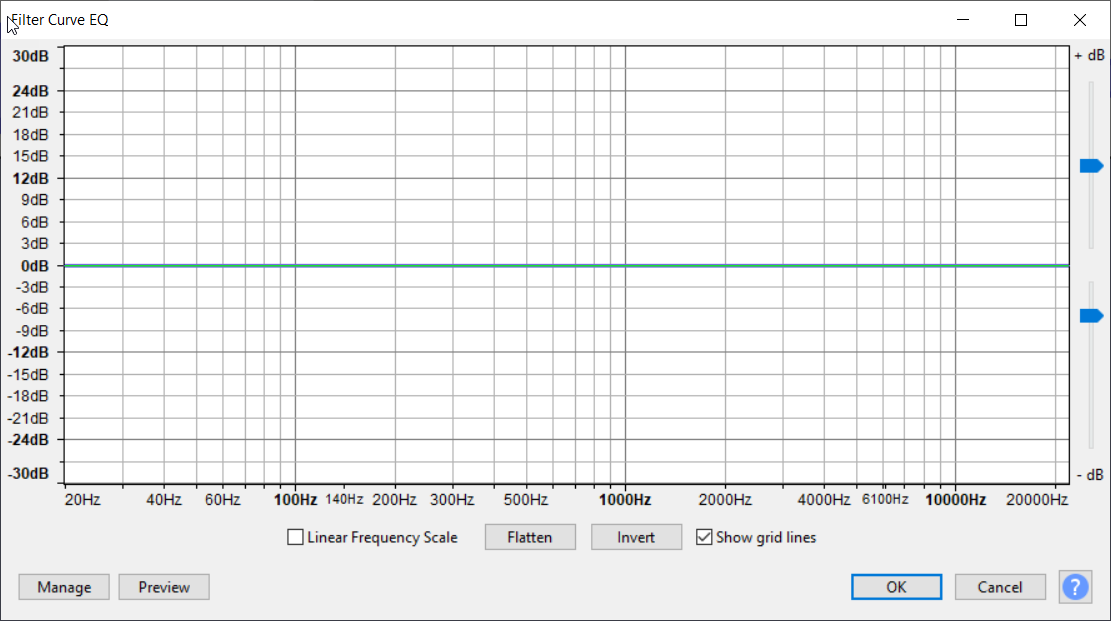Image resolution: width=1111 pixels, height=621 pixels.
Task: Click the 4000Hz label on frequency ruler
Action: 823,500
